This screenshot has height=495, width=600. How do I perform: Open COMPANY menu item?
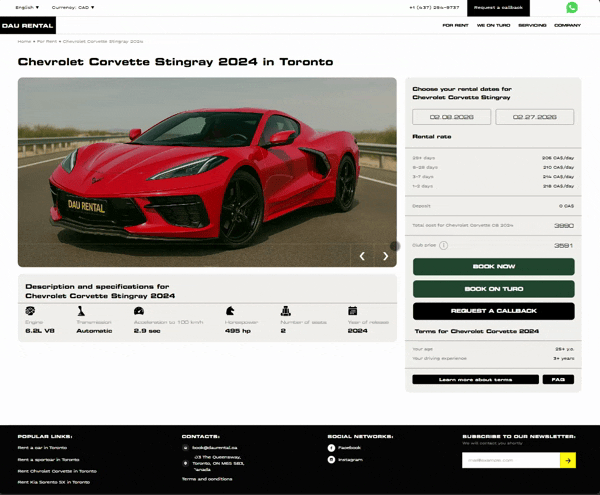click(567, 25)
